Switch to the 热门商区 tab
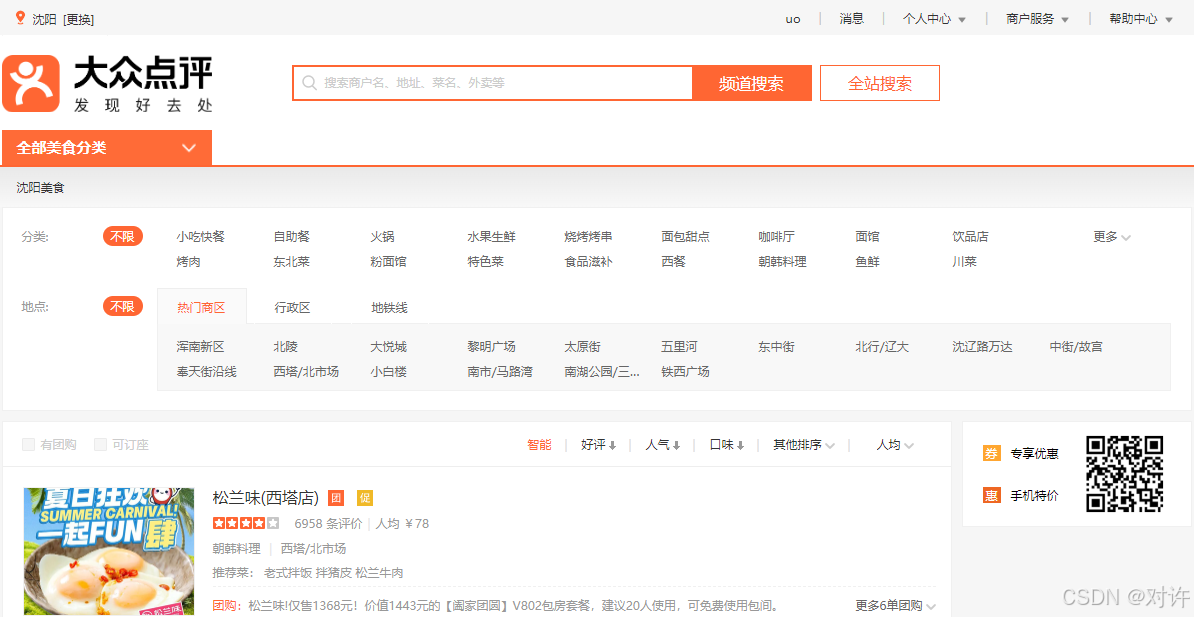1194x617 pixels. [202, 308]
